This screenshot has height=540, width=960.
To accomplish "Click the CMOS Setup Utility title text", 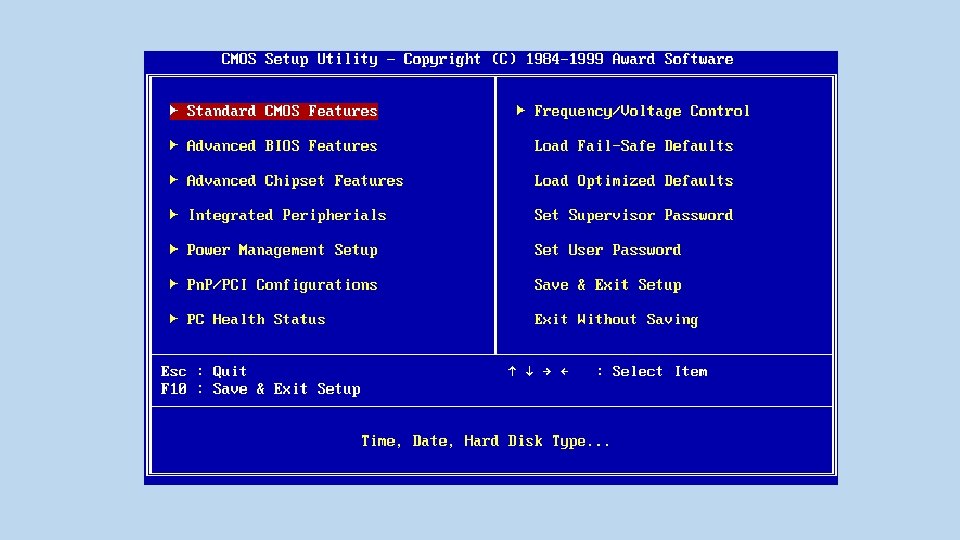I will click(477, 59).
